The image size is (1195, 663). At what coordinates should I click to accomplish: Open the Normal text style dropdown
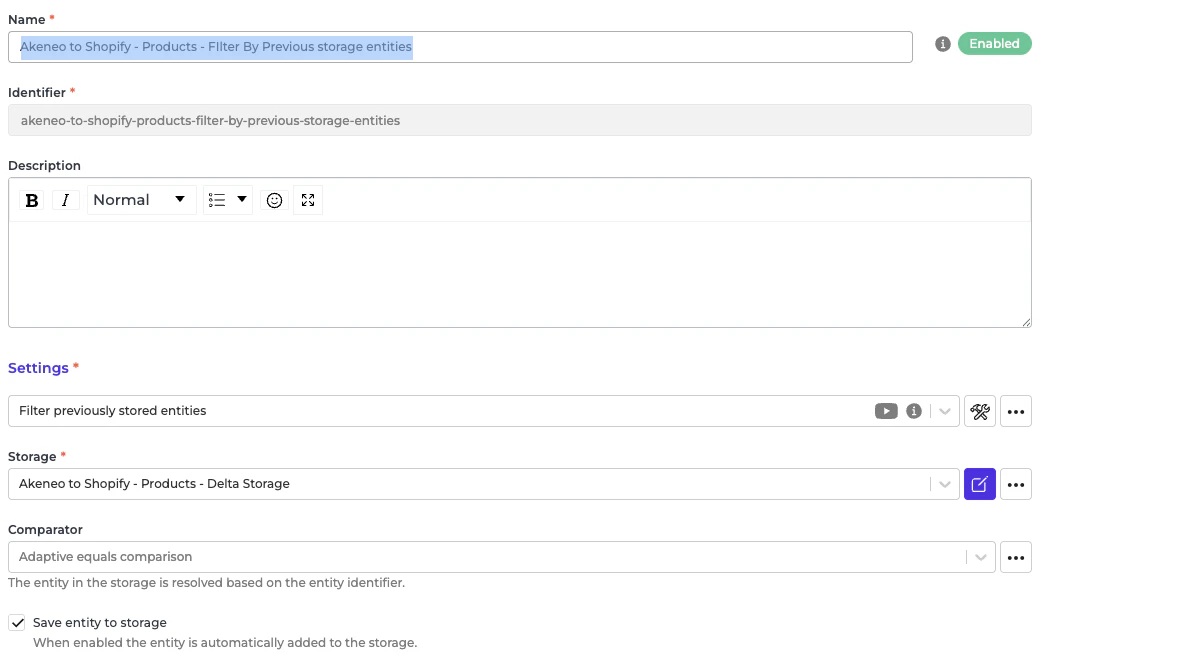141,200
